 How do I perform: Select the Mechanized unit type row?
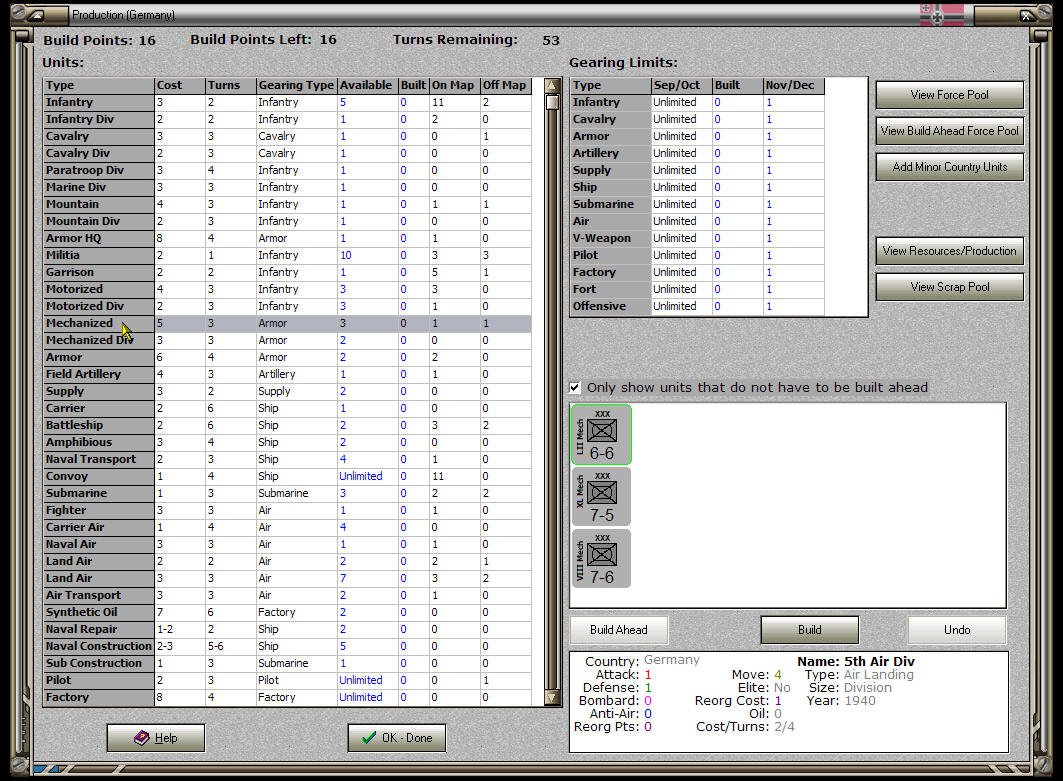pyautogui.click(x=287, y=323)
